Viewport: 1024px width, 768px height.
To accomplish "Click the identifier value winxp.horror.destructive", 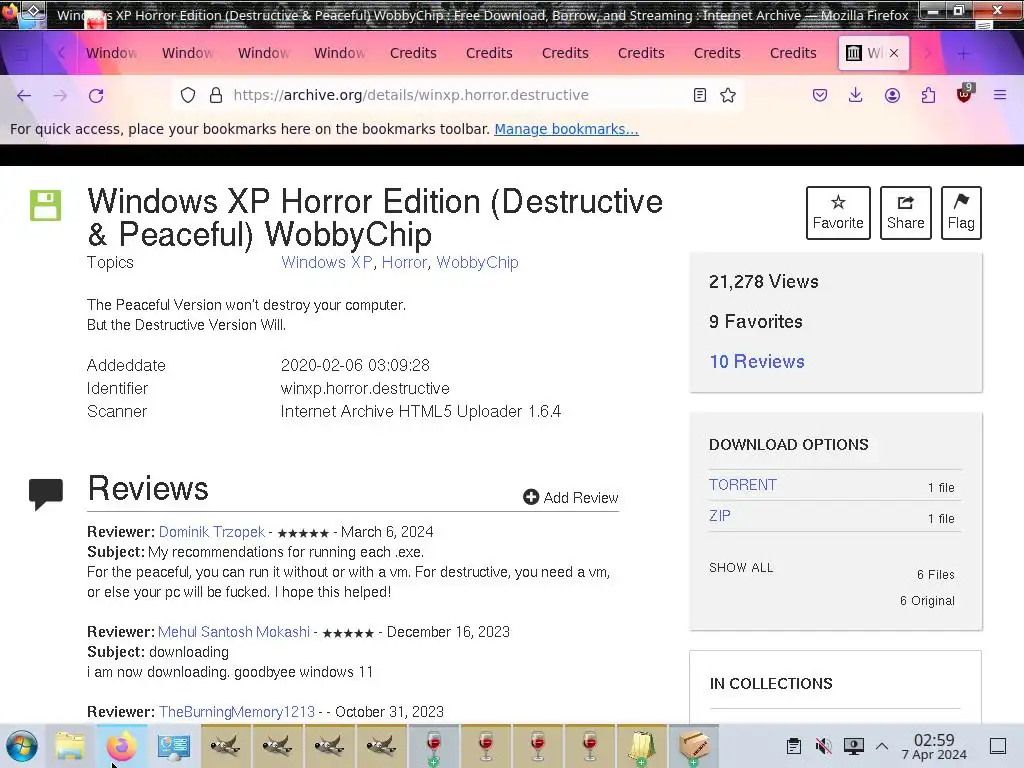I will [365, 389].
